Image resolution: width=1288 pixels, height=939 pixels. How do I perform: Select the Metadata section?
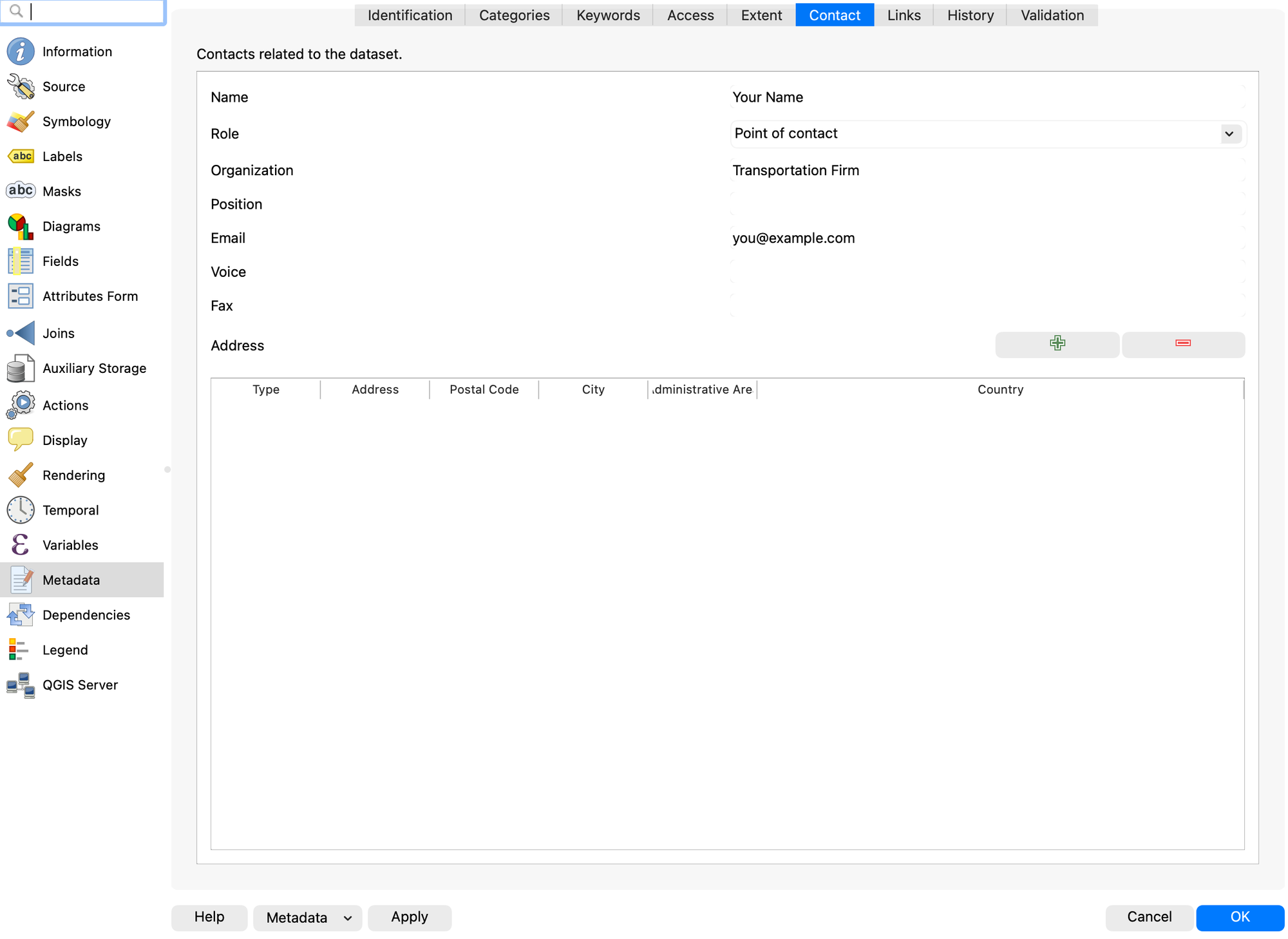pyautogui.click(x=82, y=580)
